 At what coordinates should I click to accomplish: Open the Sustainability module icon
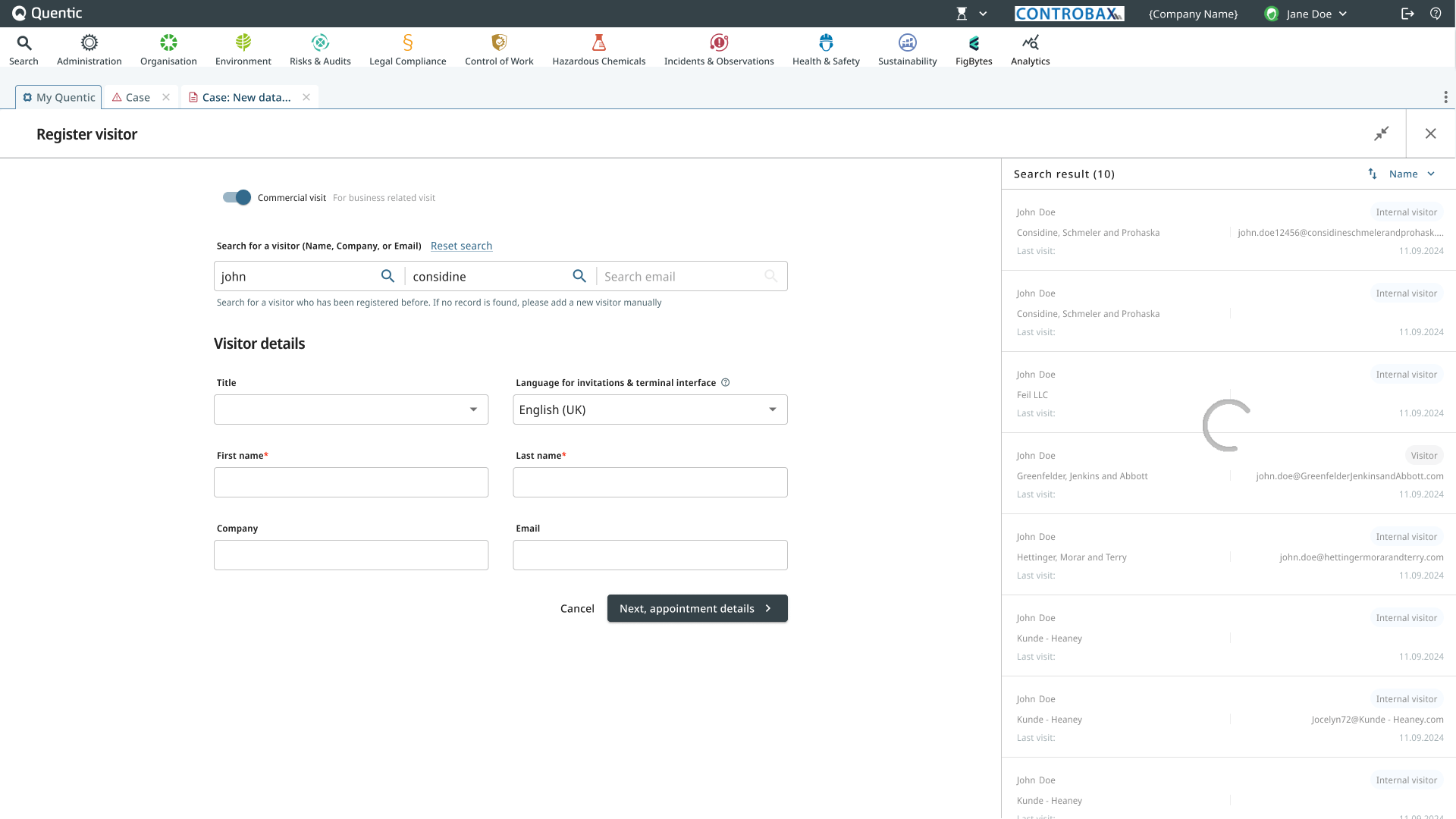pos(907,42)
